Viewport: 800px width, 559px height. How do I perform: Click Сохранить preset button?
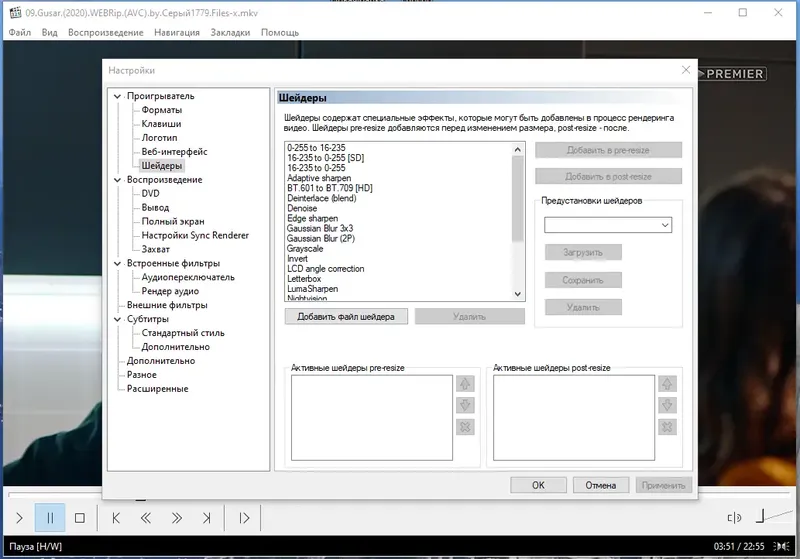(x=583, y=280)
